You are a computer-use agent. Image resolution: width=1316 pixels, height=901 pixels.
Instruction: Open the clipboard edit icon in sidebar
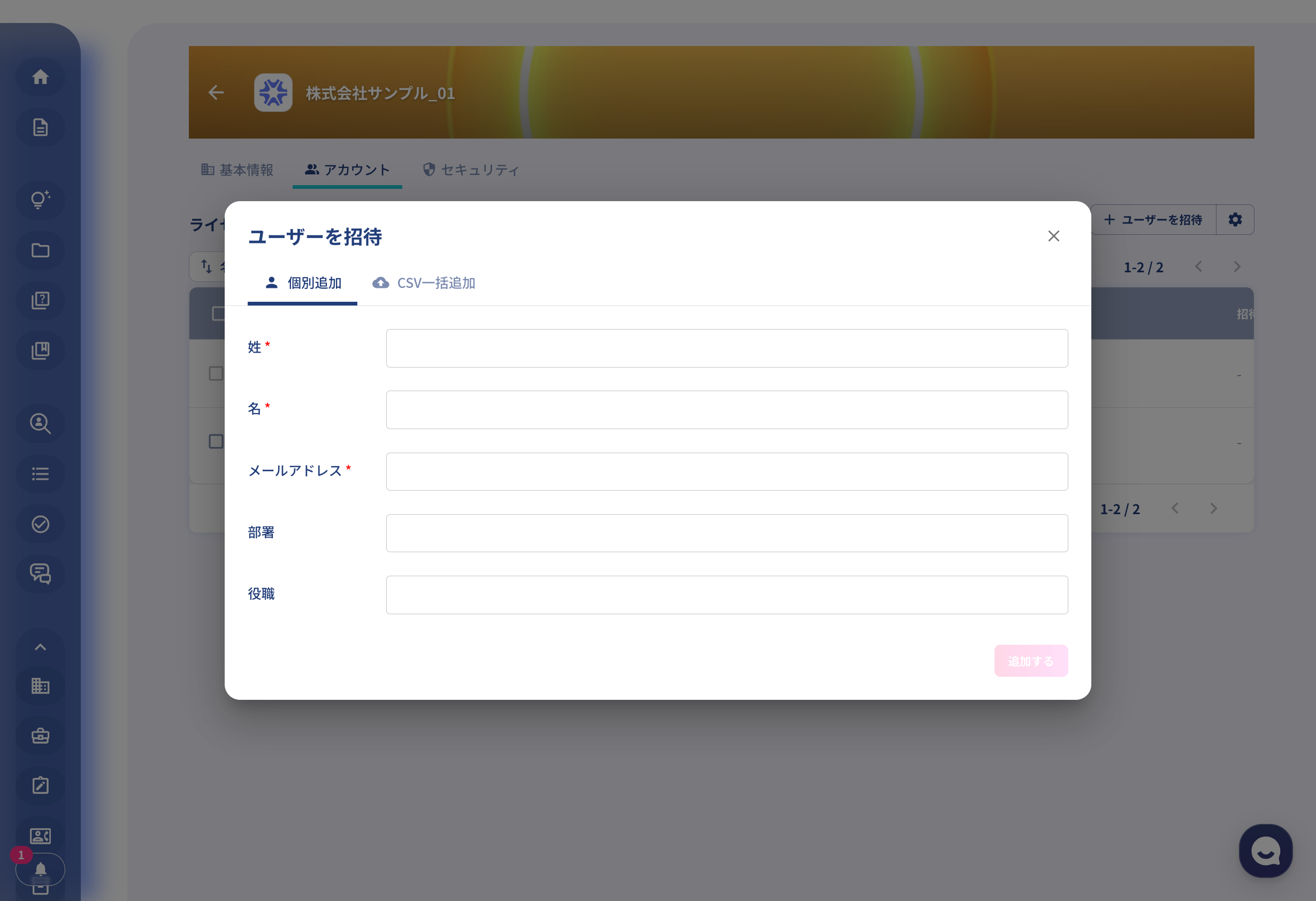tap(40, 785)
